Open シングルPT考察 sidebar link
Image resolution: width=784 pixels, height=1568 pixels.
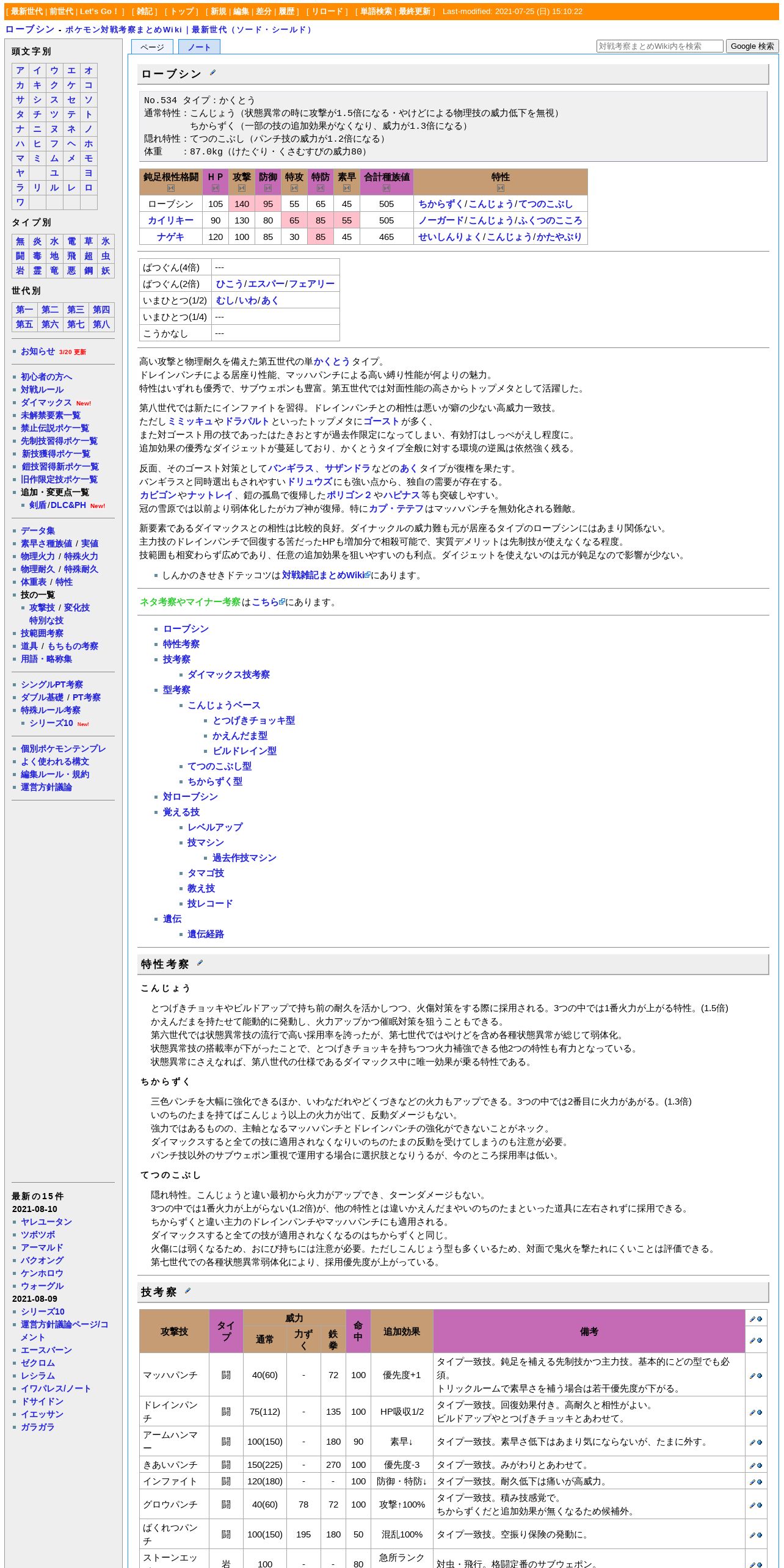point(52,684)
